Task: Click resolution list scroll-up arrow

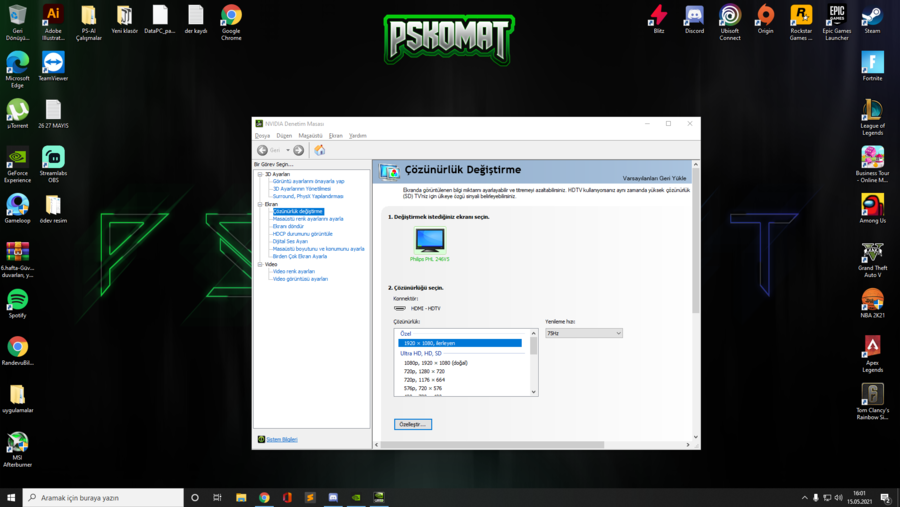Action: 534,333
